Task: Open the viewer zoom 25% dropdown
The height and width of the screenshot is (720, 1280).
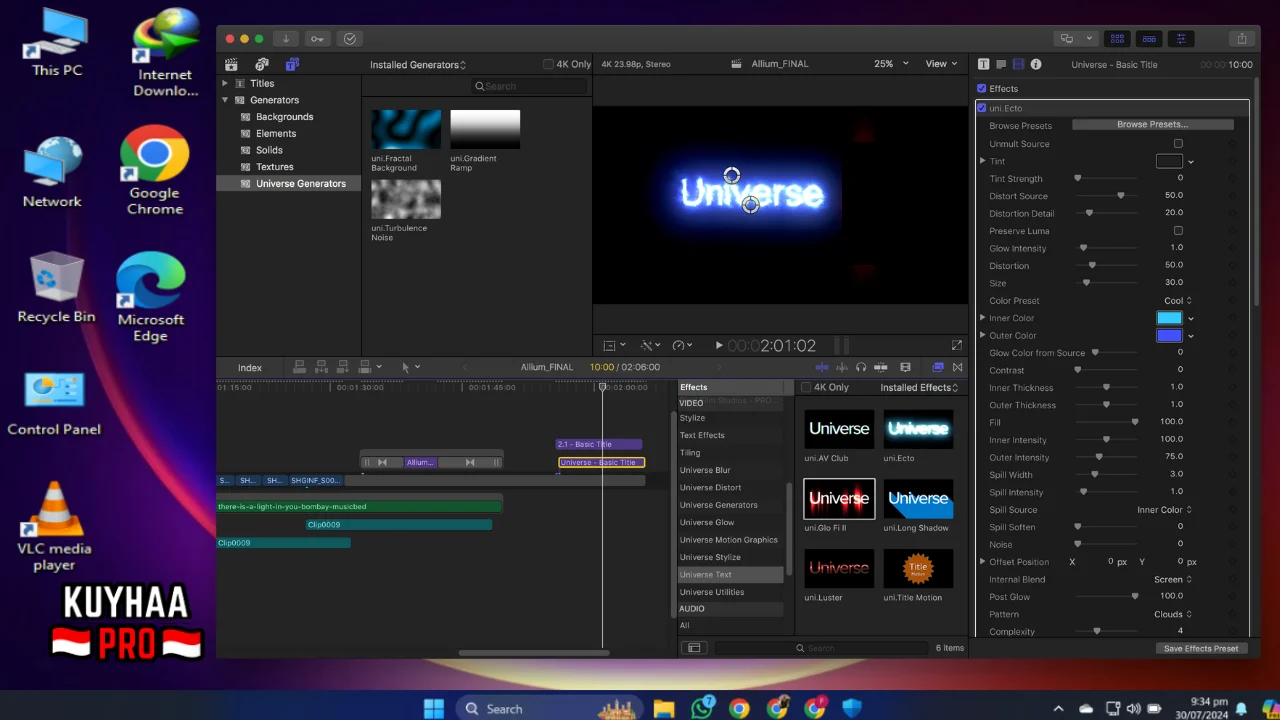Action: (891, 64)
